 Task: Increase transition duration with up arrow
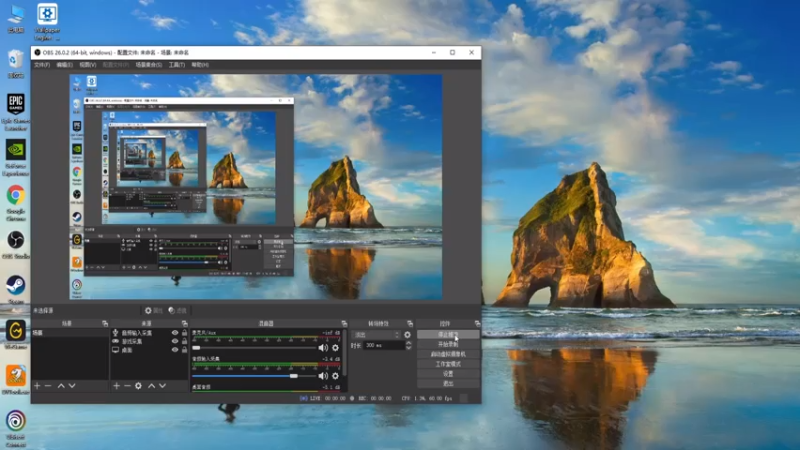tap(408, 343)
